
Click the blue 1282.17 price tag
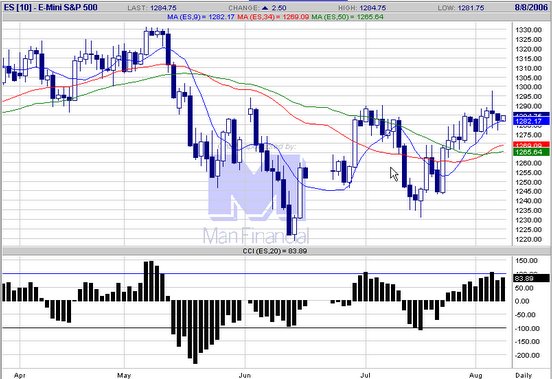point(531,121)
